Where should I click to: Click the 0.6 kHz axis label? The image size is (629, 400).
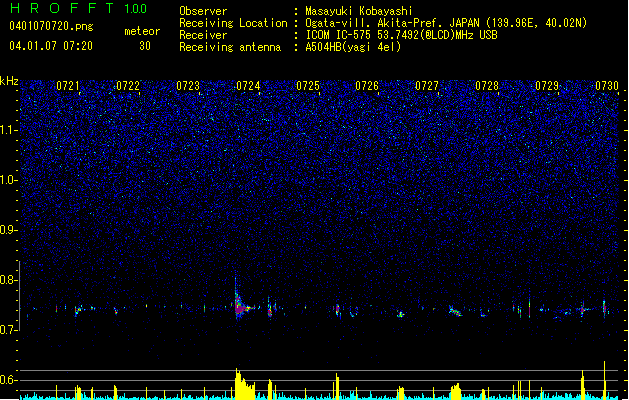[9, 380]
